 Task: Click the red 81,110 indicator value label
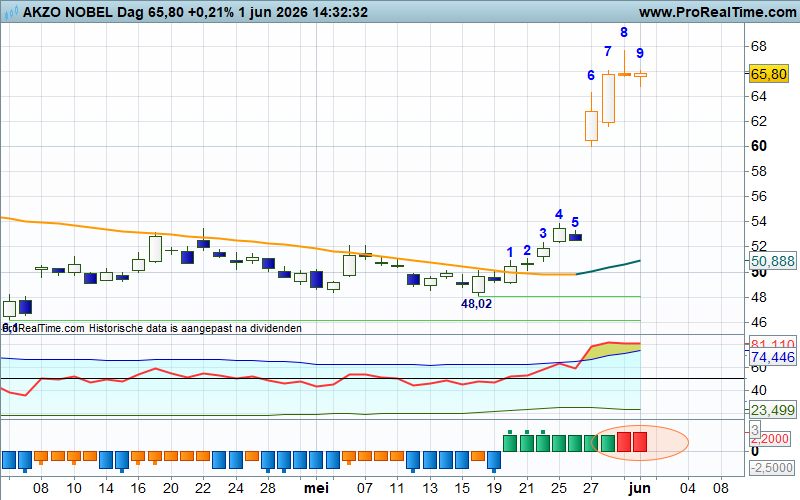pos(773,343)
